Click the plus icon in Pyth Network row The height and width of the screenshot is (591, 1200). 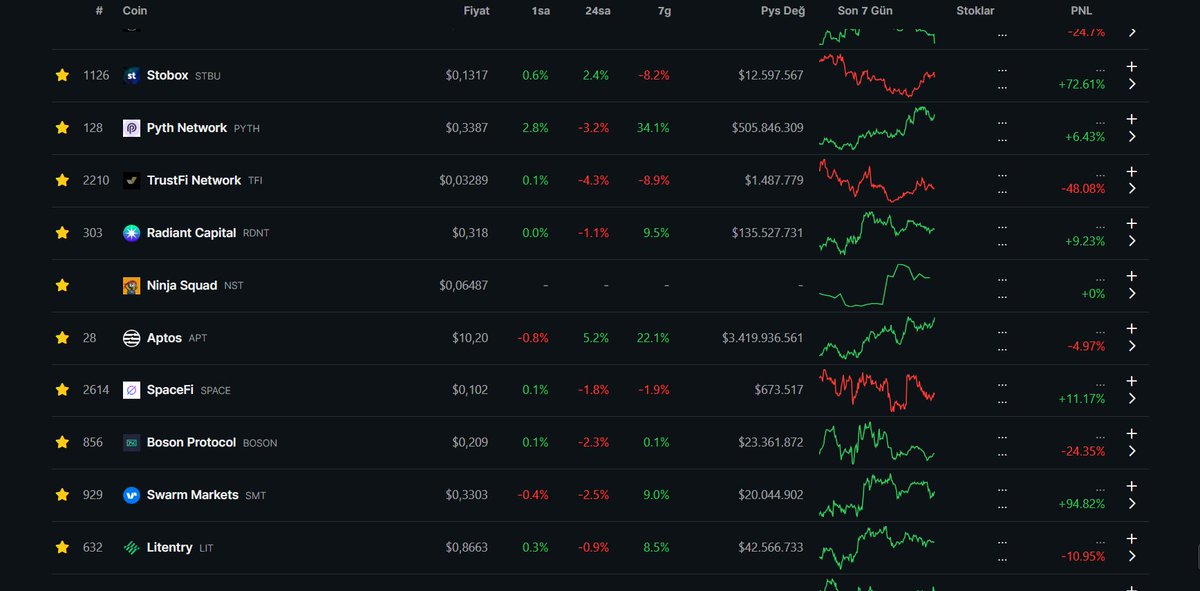coord(1132,119)
